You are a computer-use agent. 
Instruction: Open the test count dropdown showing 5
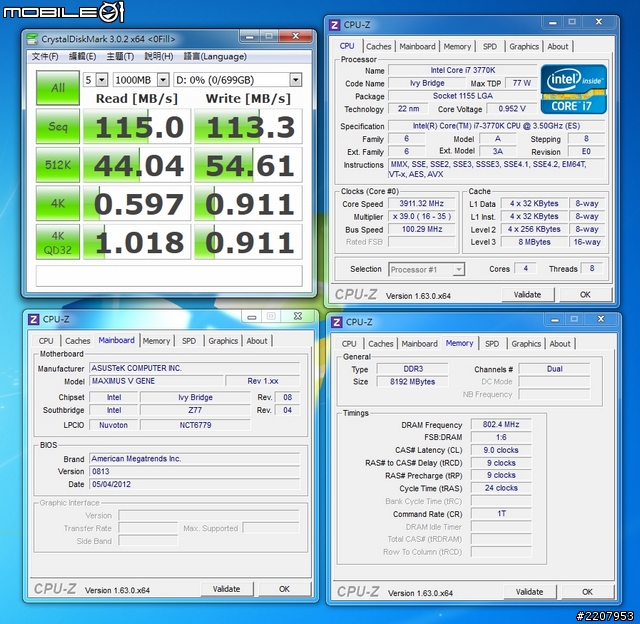pos(96,80)
